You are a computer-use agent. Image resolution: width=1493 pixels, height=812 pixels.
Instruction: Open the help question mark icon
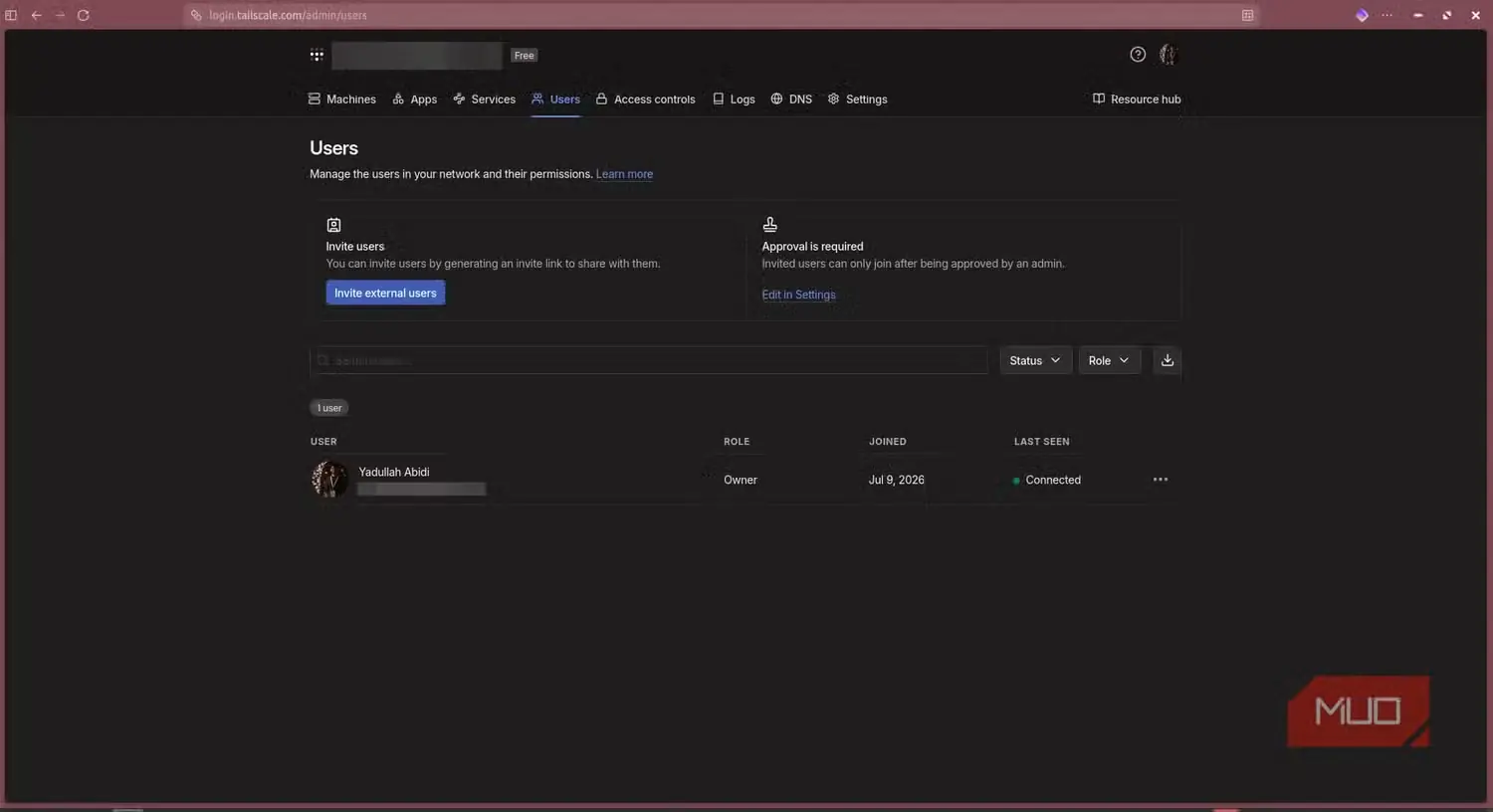[x=1138, y=55]
